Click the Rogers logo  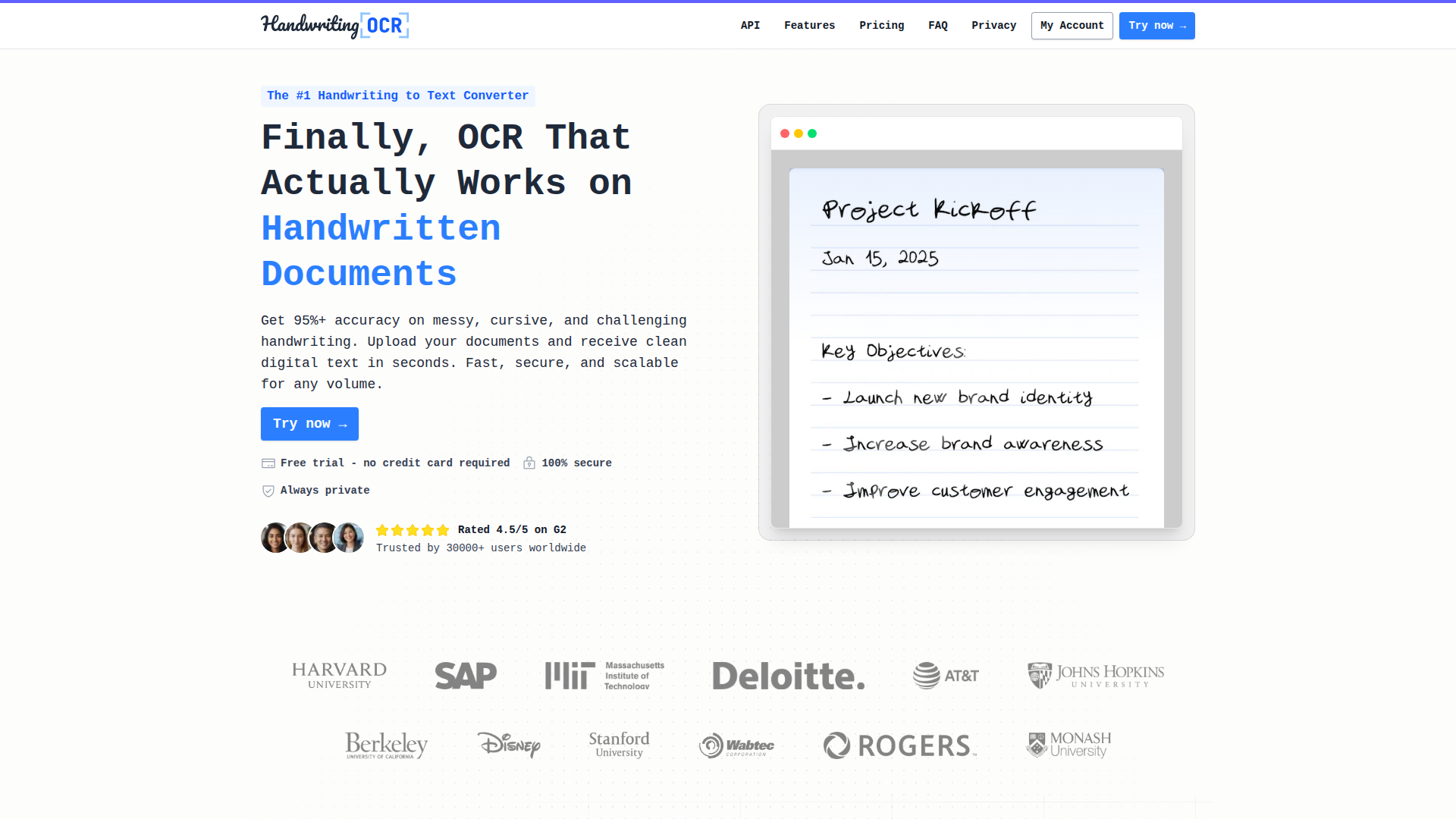[899, 745]
